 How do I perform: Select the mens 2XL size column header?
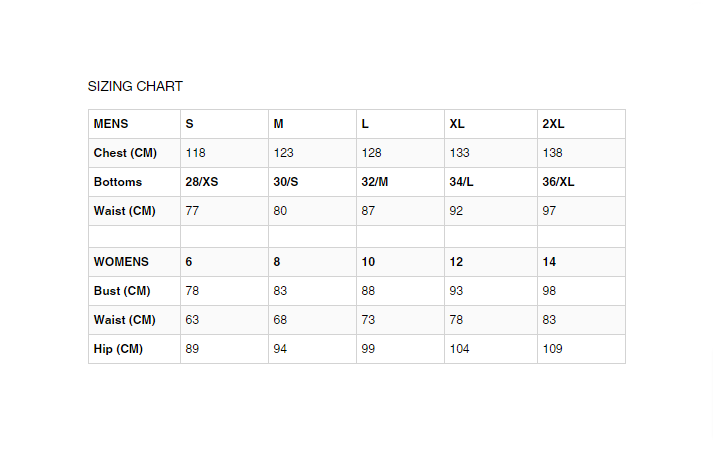tap(553, 124)
